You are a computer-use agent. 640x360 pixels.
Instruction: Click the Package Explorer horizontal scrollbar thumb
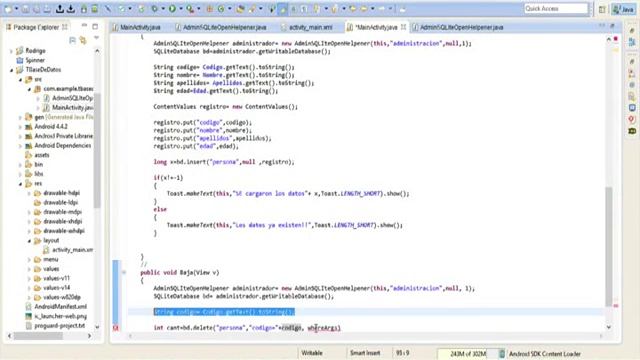click(38, 336)
